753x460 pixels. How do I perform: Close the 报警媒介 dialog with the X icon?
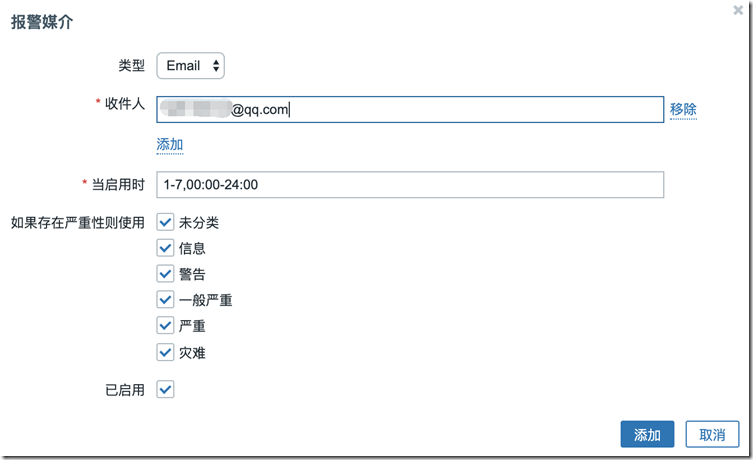pyautogui.click(x=738, y=9)
